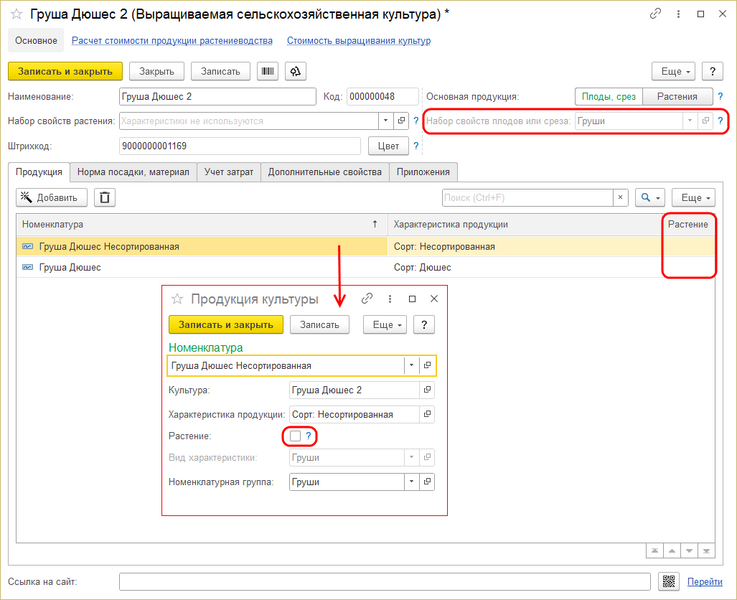
Task: Open the Норма посадки, материал tab
Action: click(x=134, y=172)
